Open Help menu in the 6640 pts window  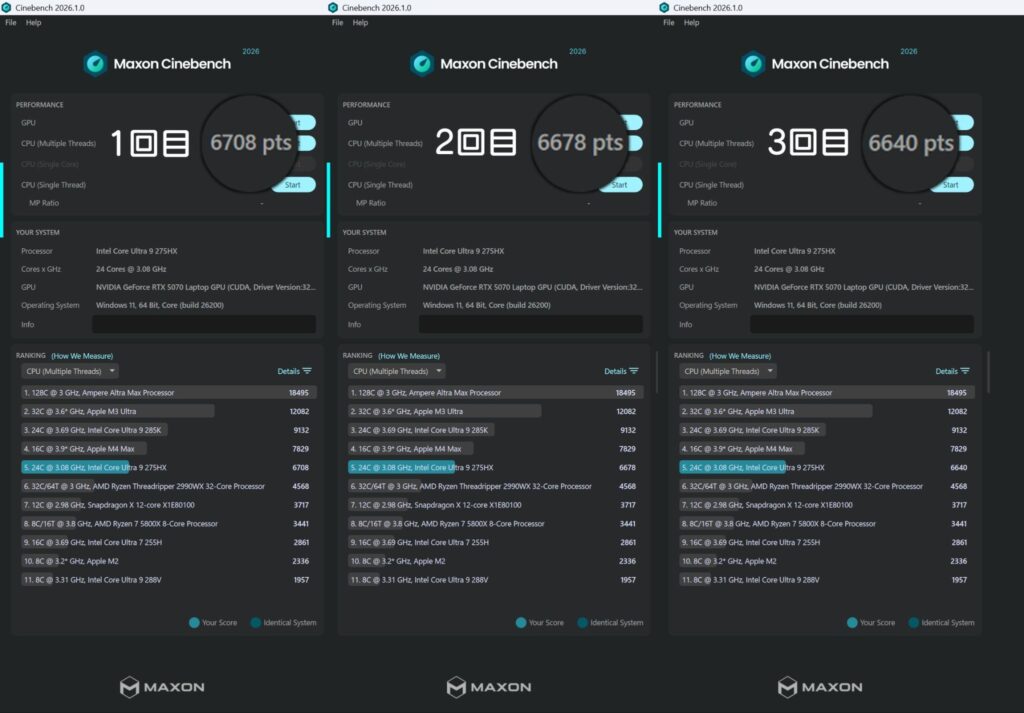tap(692, 22)
